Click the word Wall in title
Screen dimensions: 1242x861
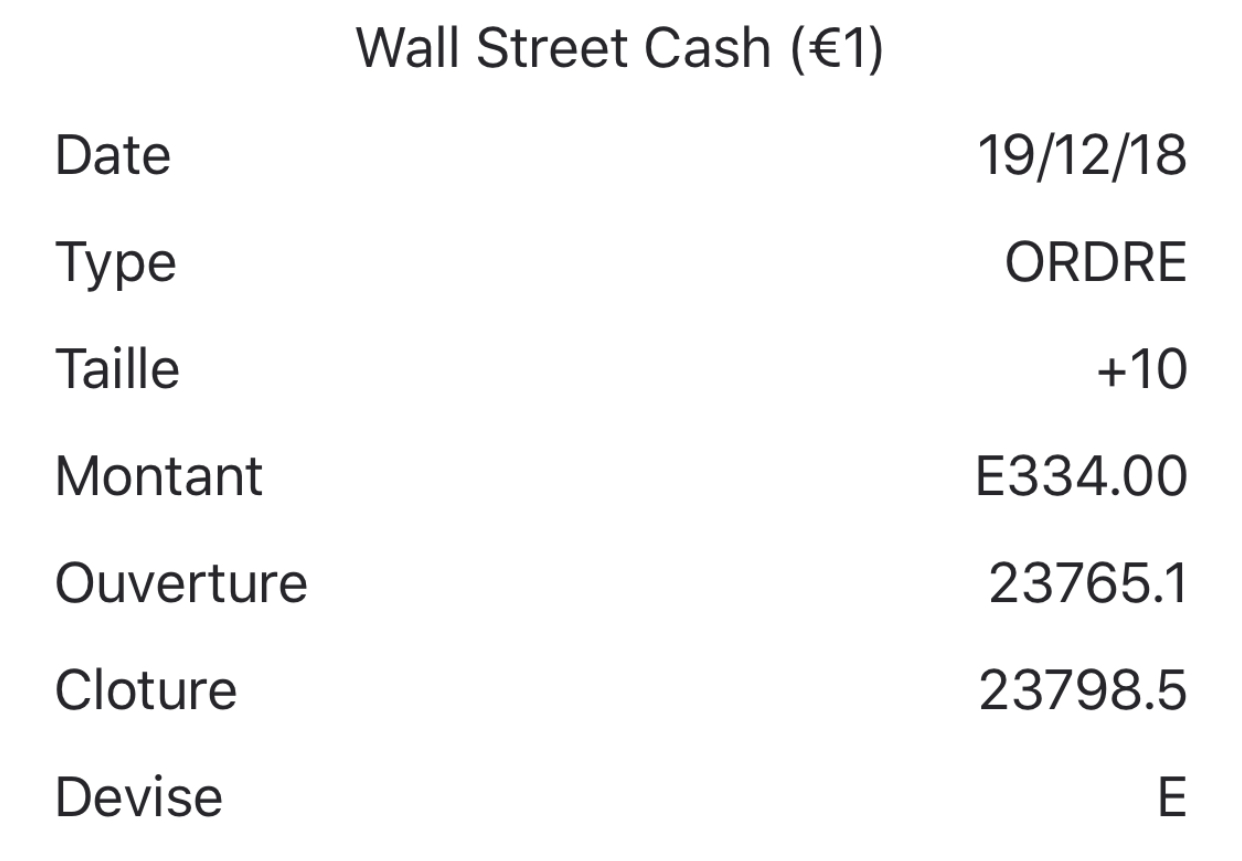point(409,47)
